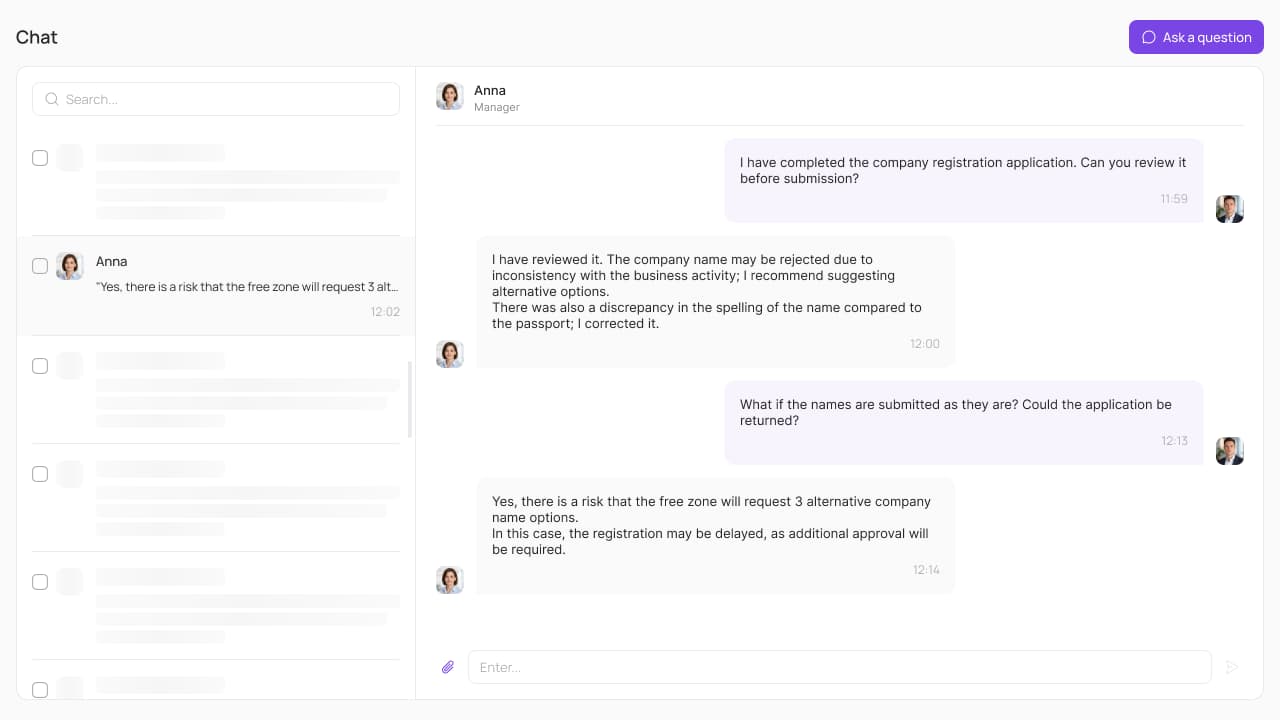Click the paperclip attachment icon
The width and height of the screenshot is (1280, 720).
(x=448, y=667)
